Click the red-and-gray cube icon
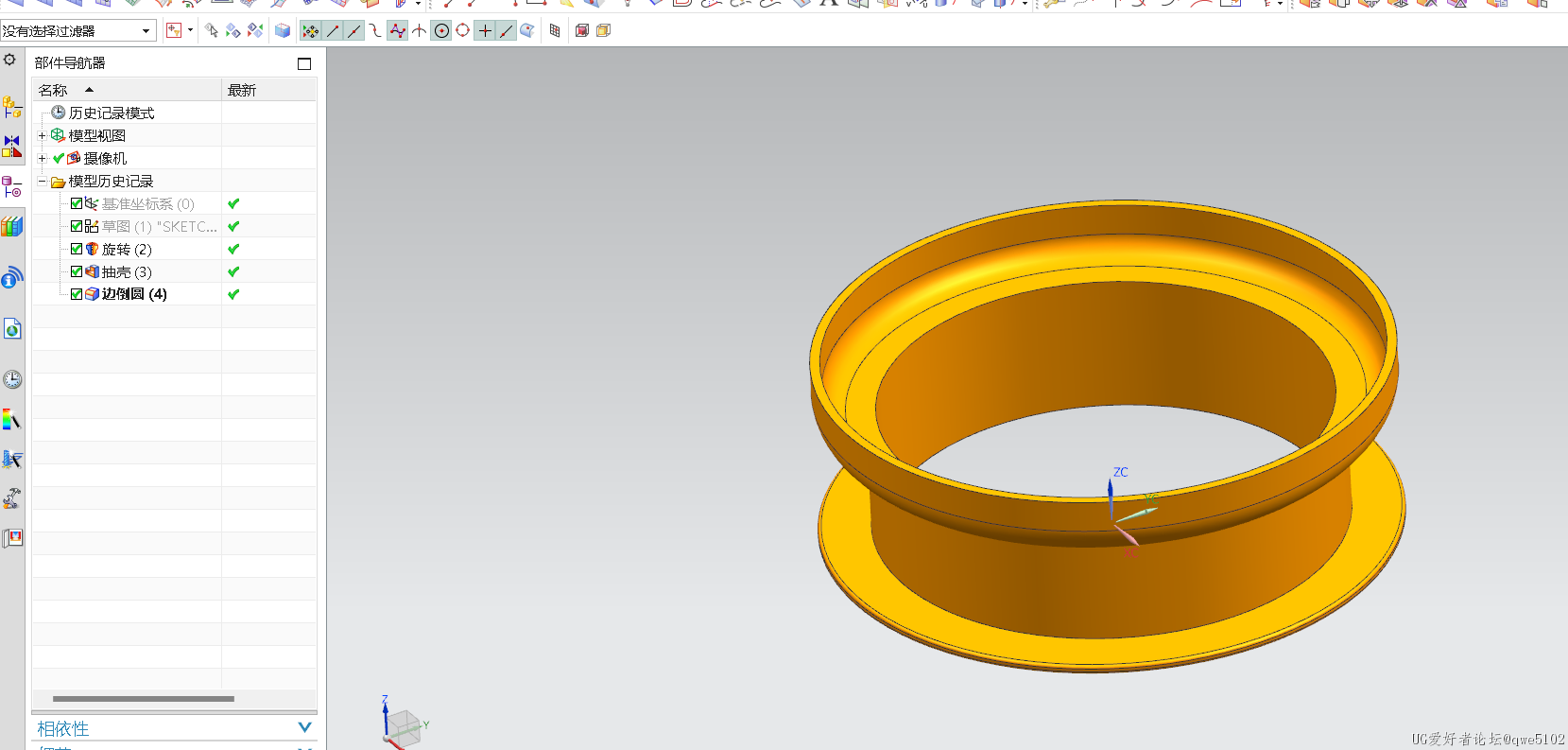This screenshot has width=1568, height=750. (582, 31)
